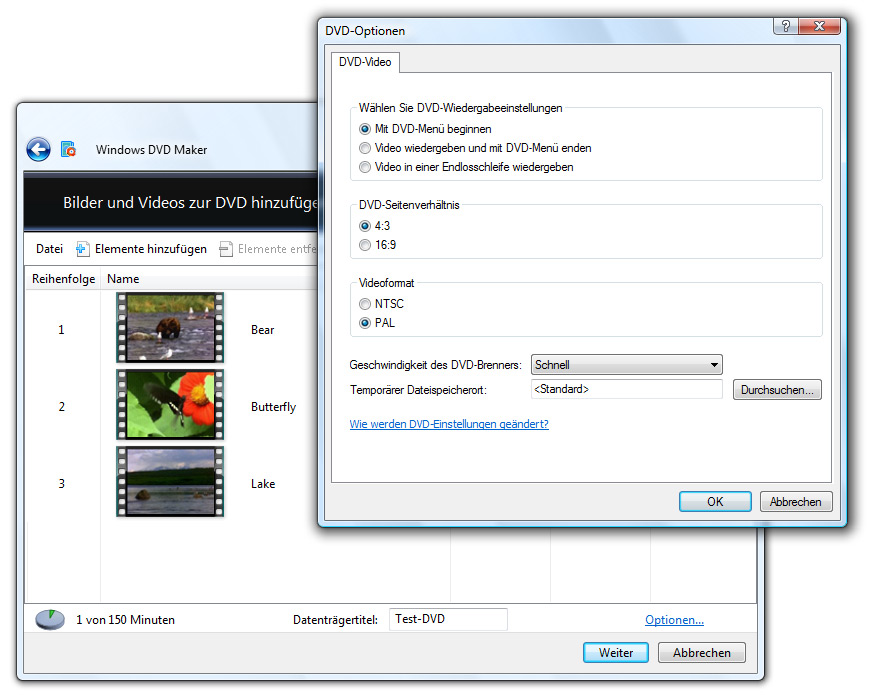Image resolution: width=869 pixels, height=695 pixels.
Task: Click the blue back arrow button
Action: (38, 150)
